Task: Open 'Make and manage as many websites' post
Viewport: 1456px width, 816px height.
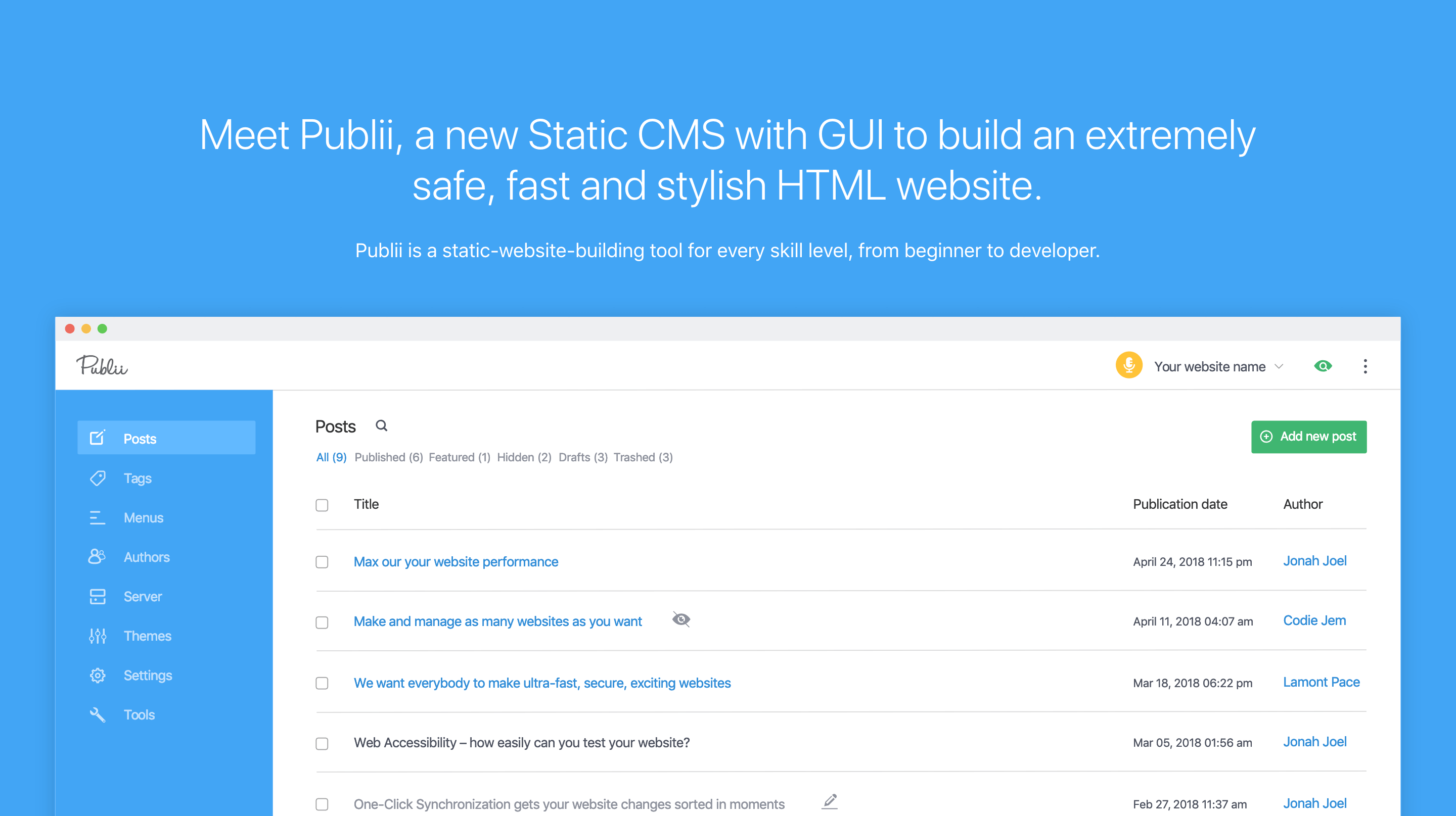Action: [497, 621]
